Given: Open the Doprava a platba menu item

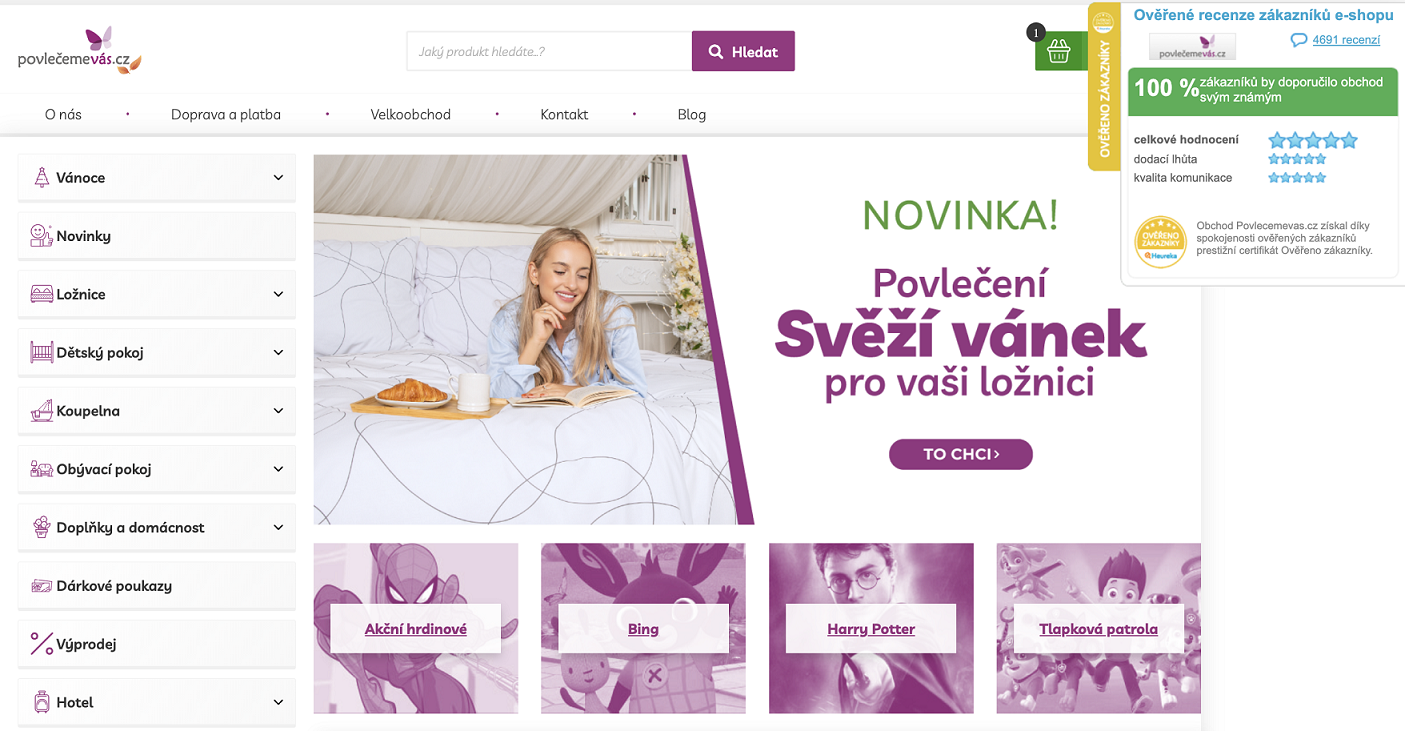Looking at the screenshot, I should pyautogui.click(x=226, y=114).
